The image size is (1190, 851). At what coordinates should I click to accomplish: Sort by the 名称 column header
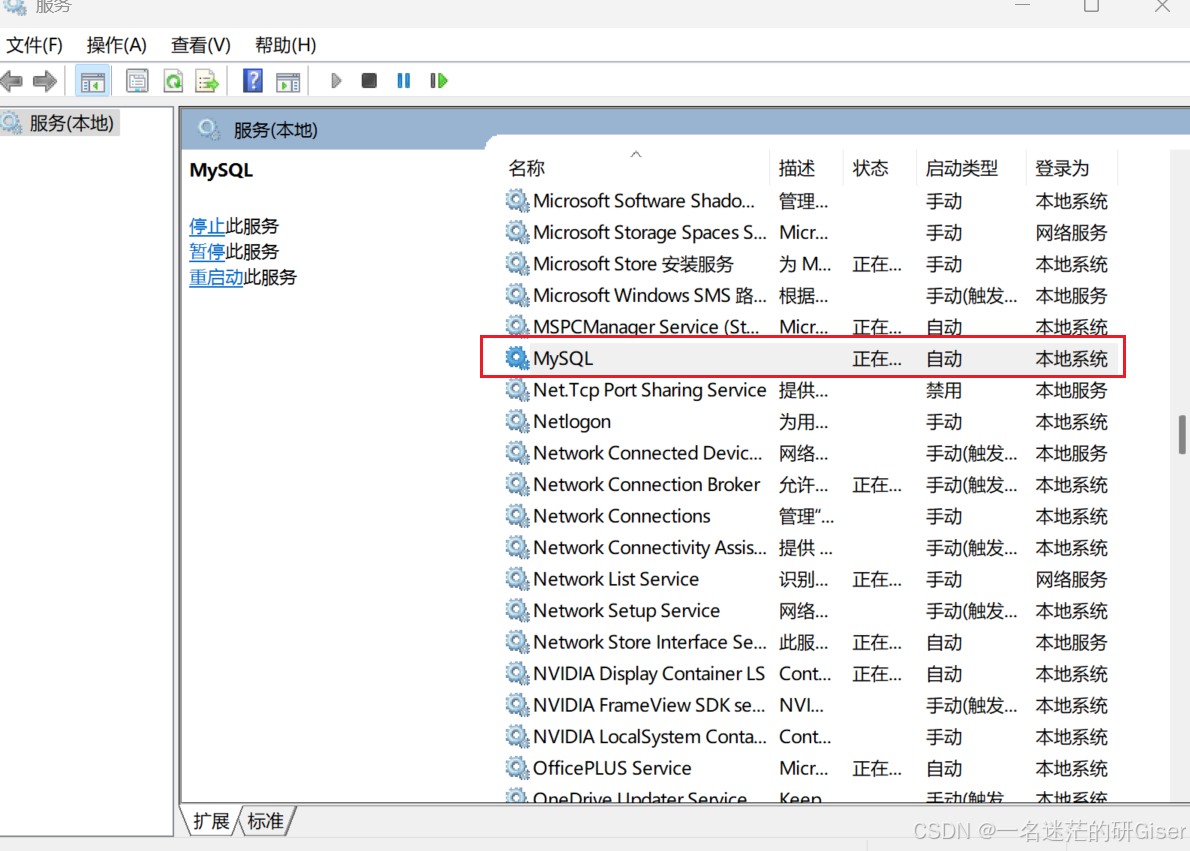(527, 168)
